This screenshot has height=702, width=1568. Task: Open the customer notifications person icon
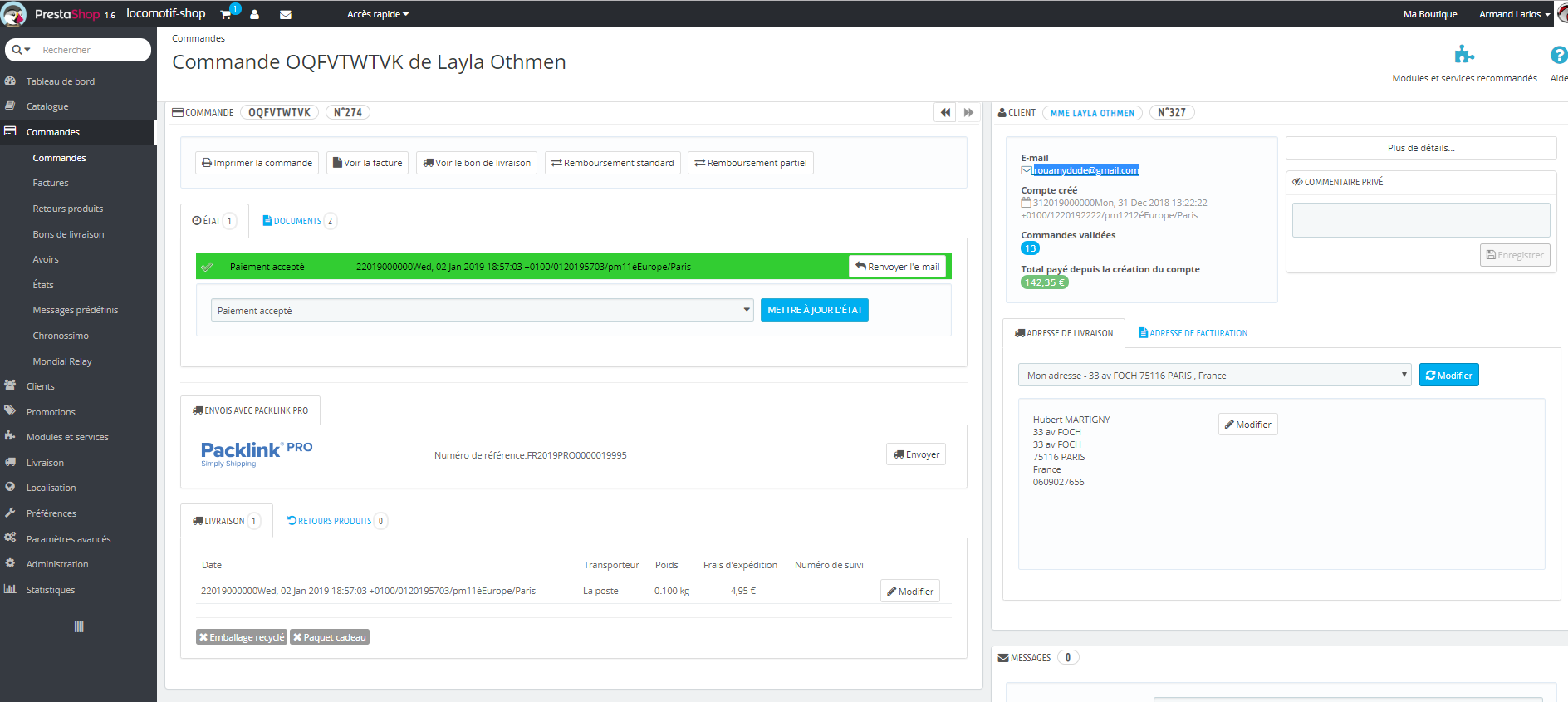[x=254, y=14]
